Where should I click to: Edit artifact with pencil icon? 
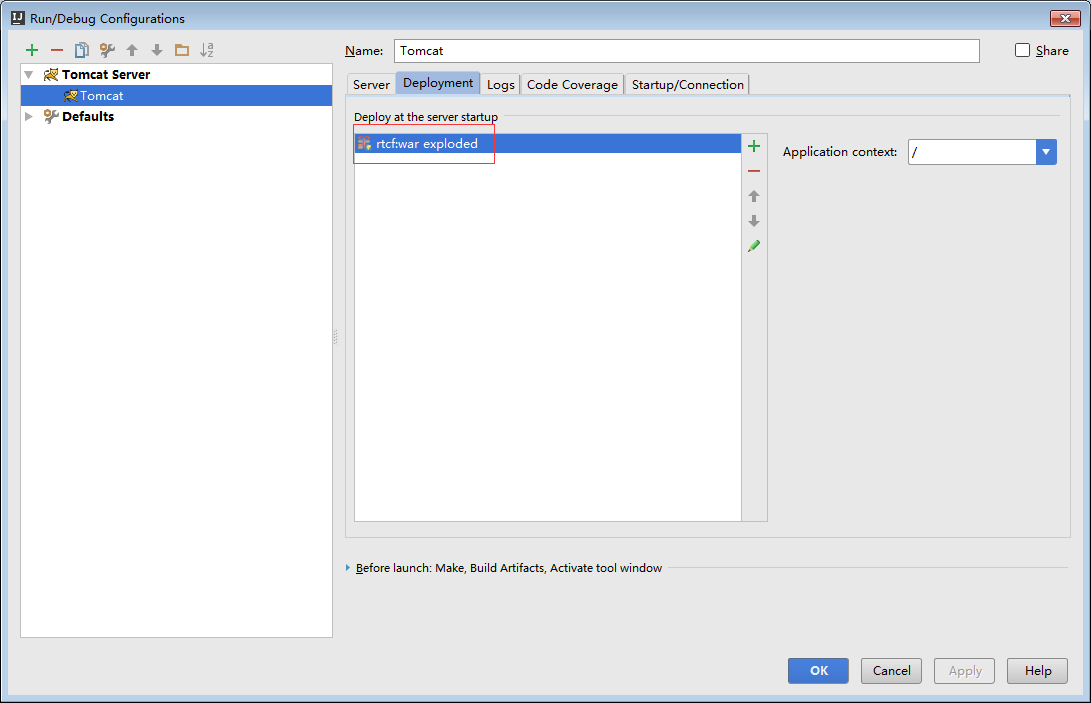click(x=754, y=246)
